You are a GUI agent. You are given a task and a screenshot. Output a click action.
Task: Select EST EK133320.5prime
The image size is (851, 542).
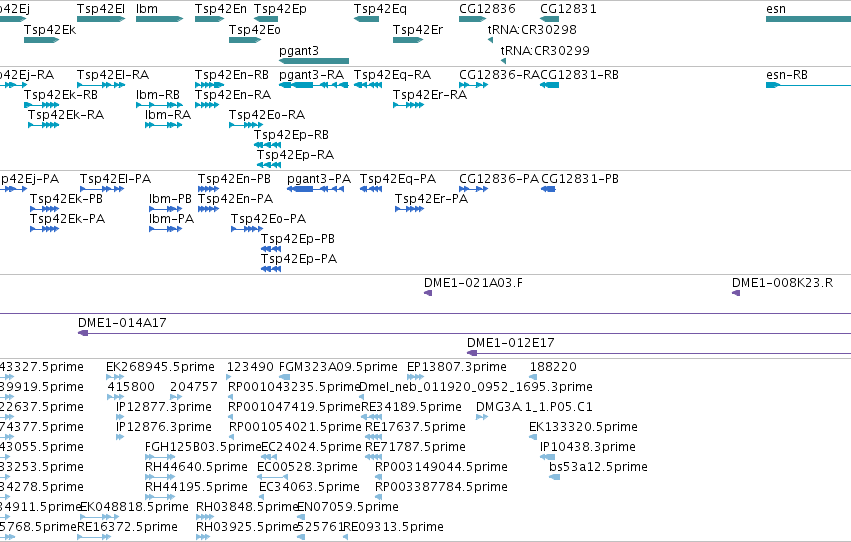[533, 437]
